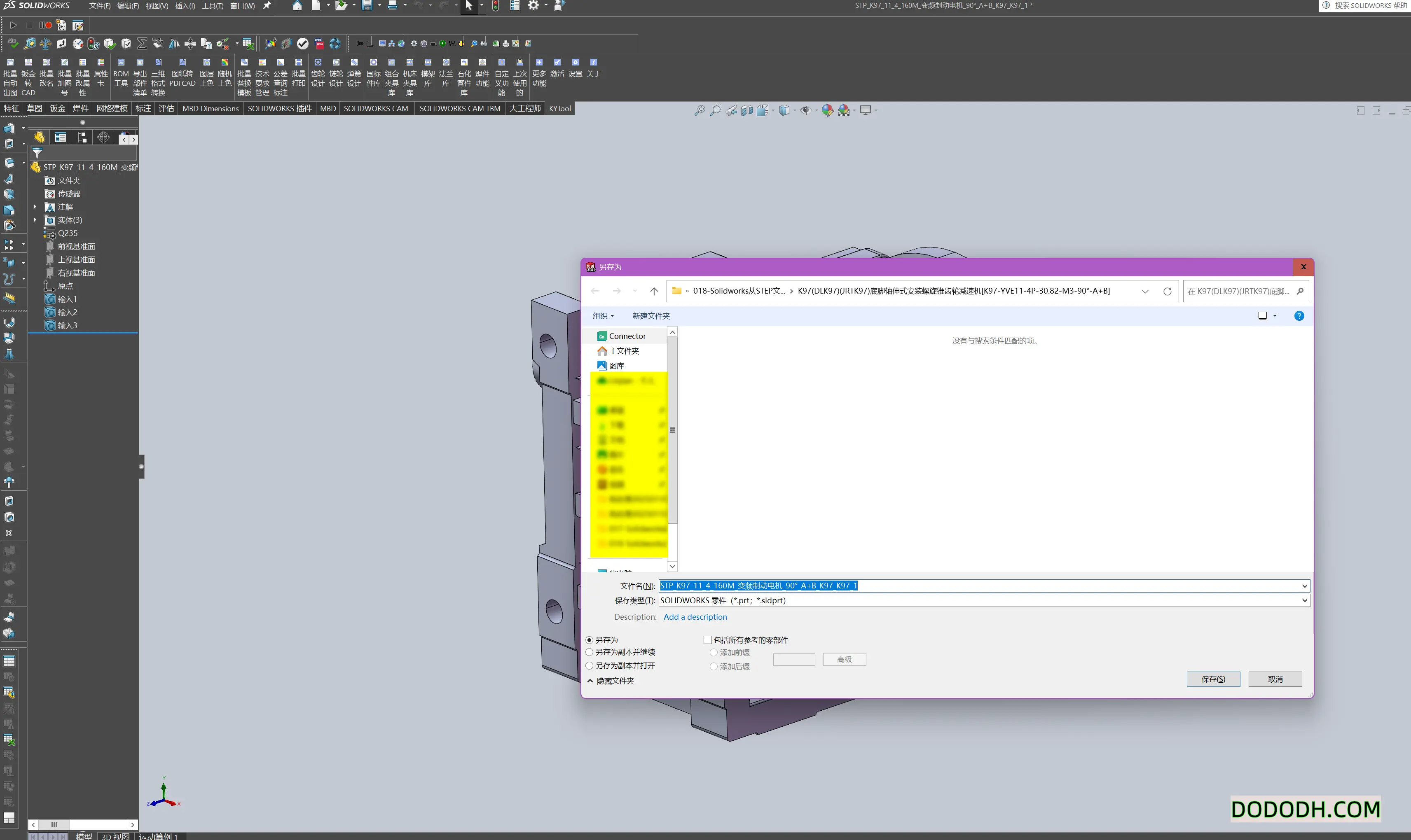Open the 工具(T) menu
Screen dimensions: 1411x840
212,6
